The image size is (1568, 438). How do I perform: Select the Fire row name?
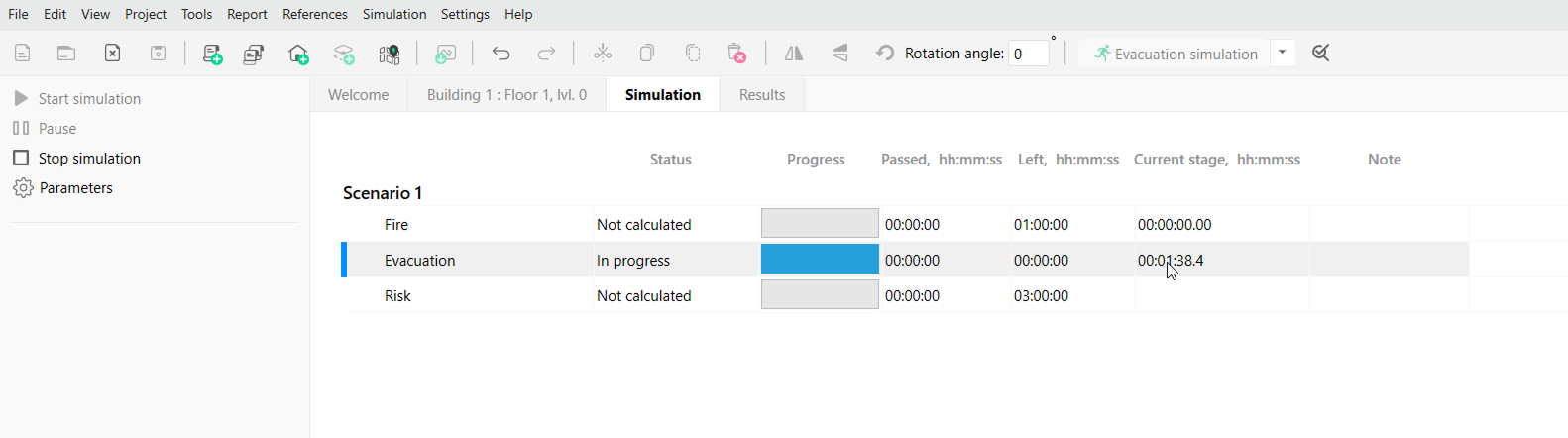(396, 224)
